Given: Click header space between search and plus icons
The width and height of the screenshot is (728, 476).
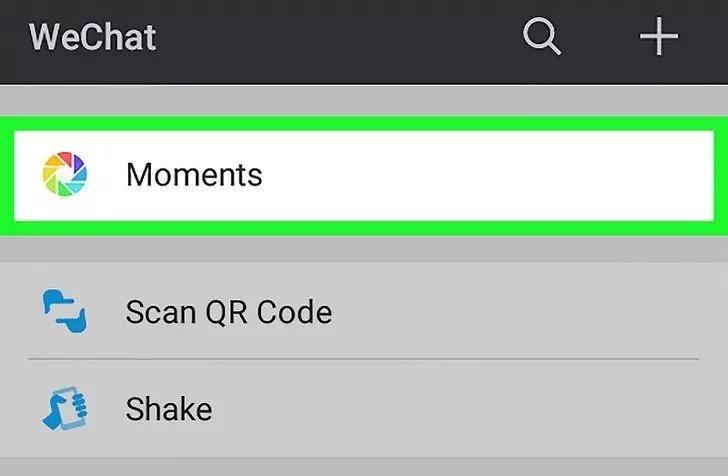Looking at the screenshot, I should click(600, 38).
